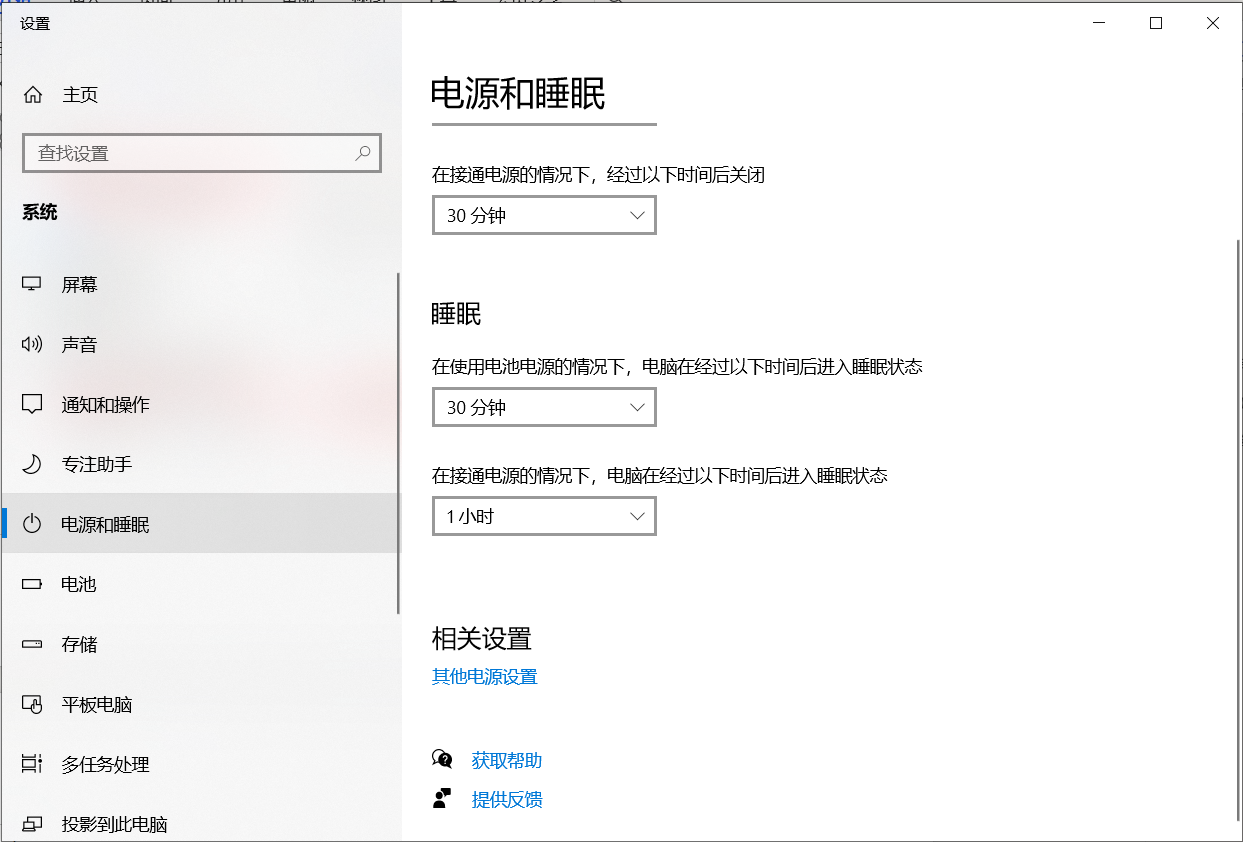The height and width of the screenshot is (842, 1243).
Task: Click the 提供反馈 person icon
Action: click(x=442, y=799)
